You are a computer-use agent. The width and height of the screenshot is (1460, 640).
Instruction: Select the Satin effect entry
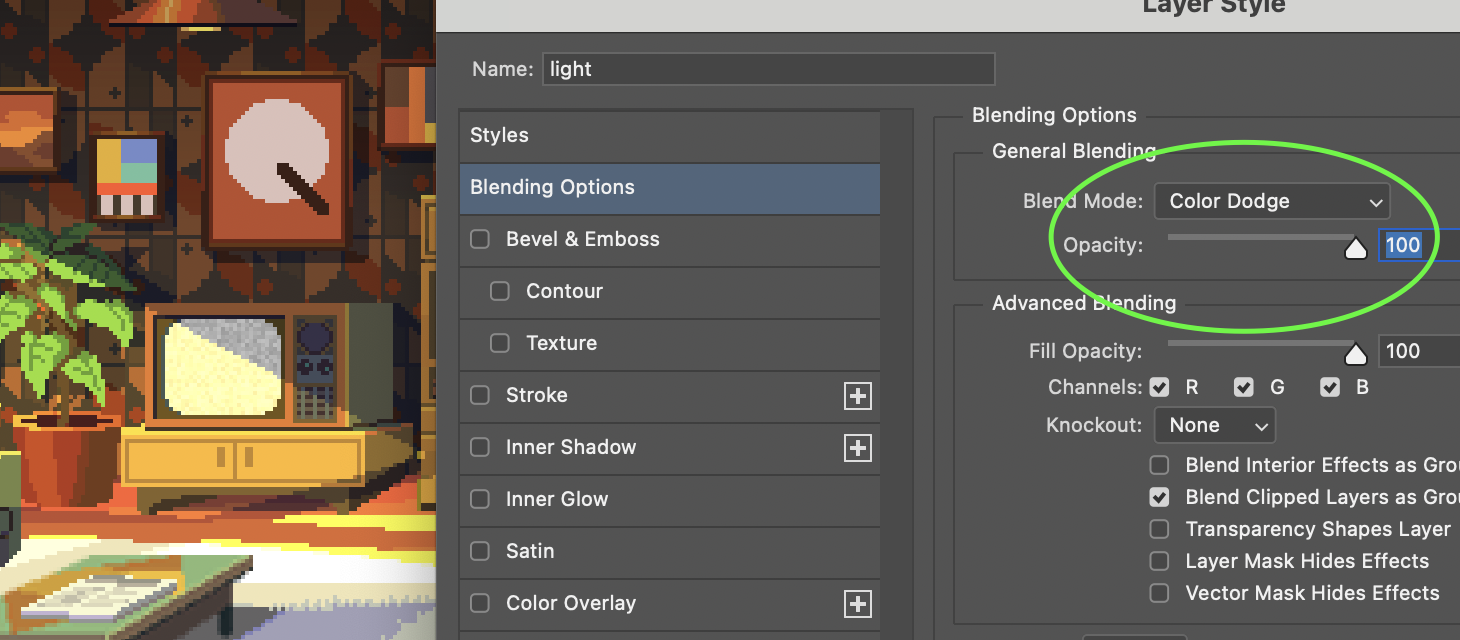pyautogui.click(x=530, y=551)
